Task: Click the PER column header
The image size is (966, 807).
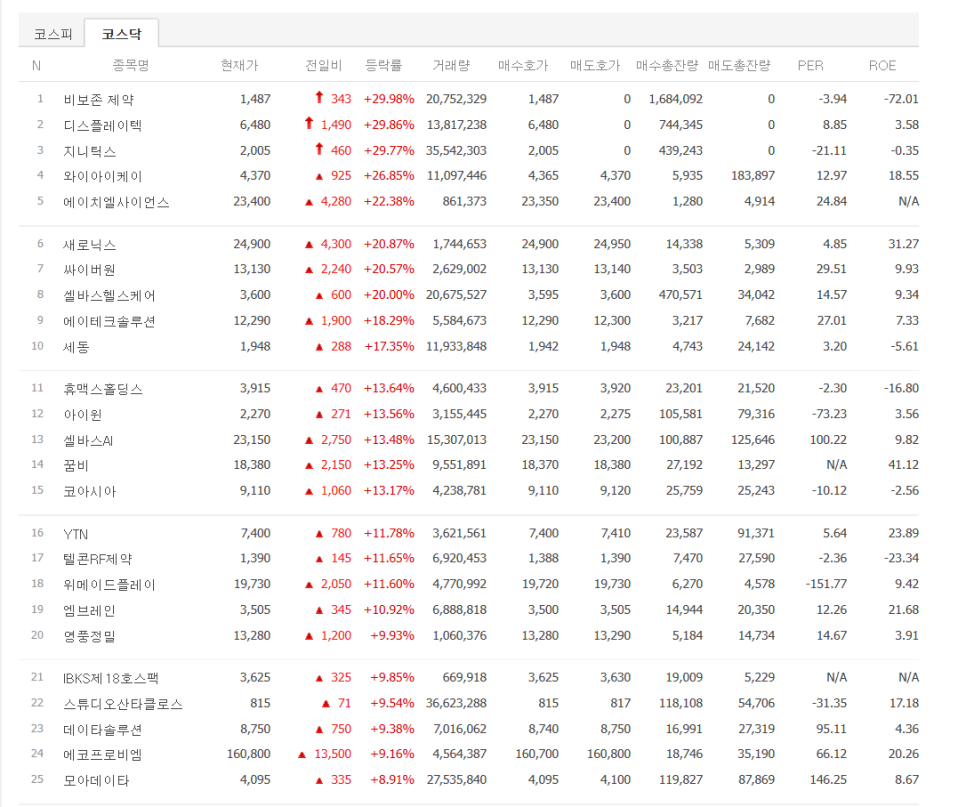Action: coord(811,65)
